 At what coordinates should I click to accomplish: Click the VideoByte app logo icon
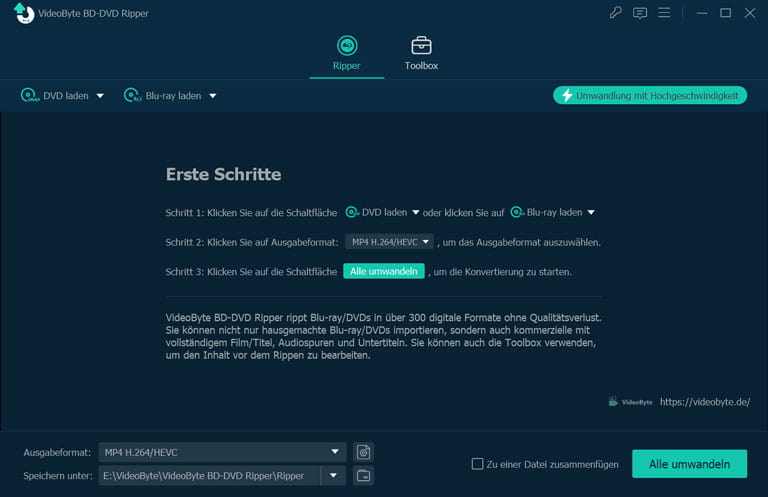click(x=24, y=13)
